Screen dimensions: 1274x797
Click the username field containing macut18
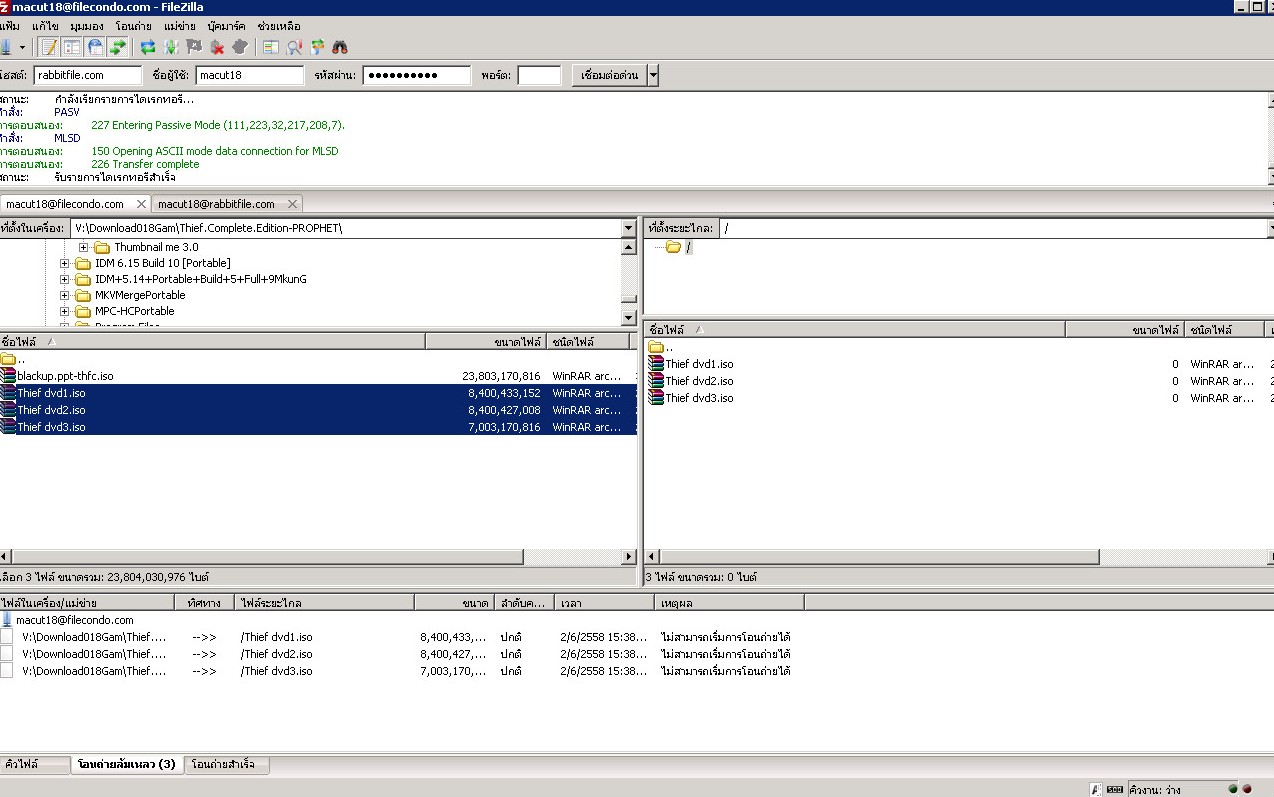pyautogui.click(x=249, y=75)
